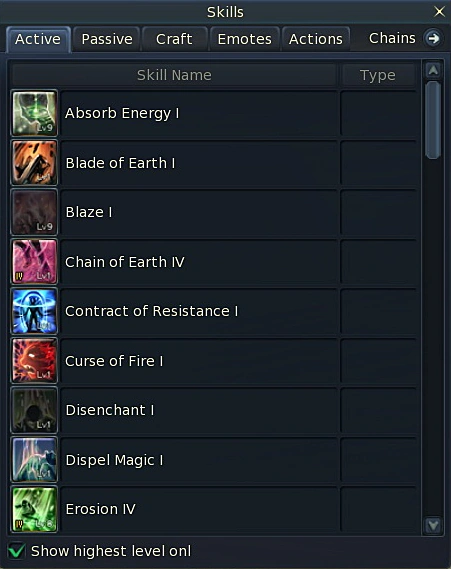Select the Absorb Energy I skill icon
The width and height of the screenshot is (451, 569).
pos(34,113)
